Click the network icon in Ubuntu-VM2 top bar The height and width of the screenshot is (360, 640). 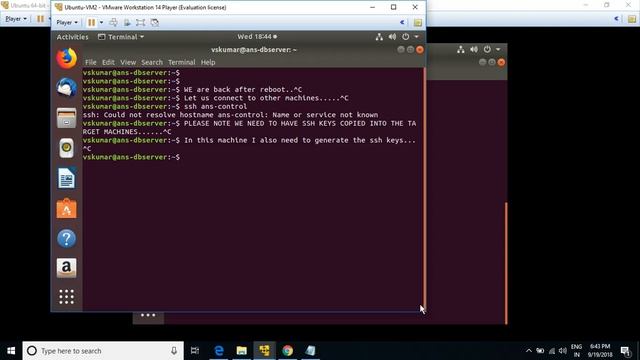pyautogui.click(x=379, y=37)
